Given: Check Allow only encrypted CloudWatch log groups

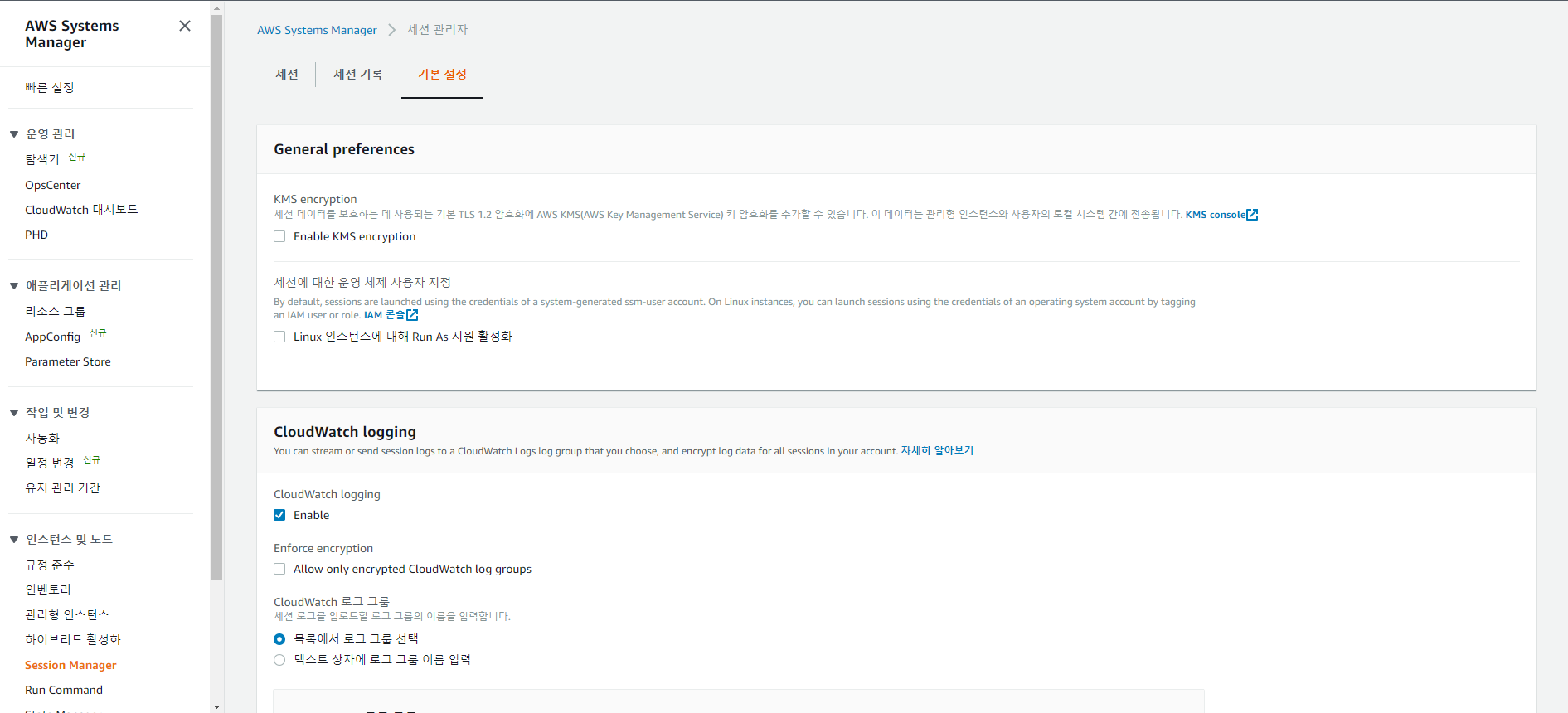Looking at the screenshot, I should [x=279, y=569].
